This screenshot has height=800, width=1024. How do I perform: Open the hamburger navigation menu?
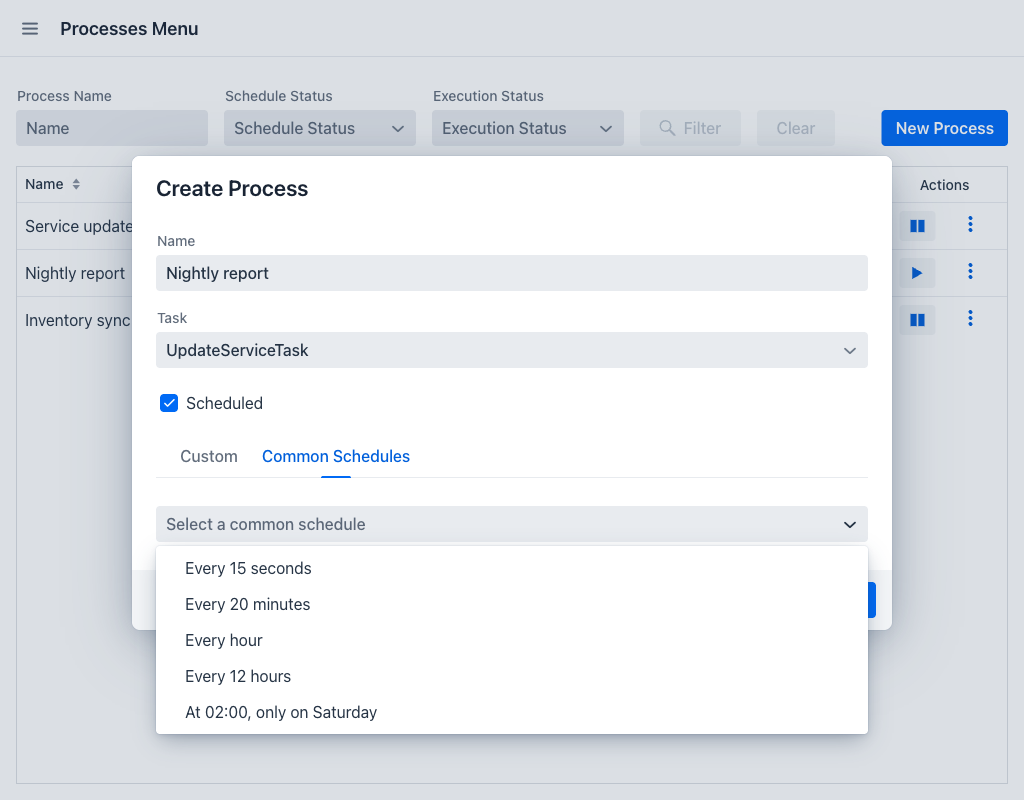(30, 29)
